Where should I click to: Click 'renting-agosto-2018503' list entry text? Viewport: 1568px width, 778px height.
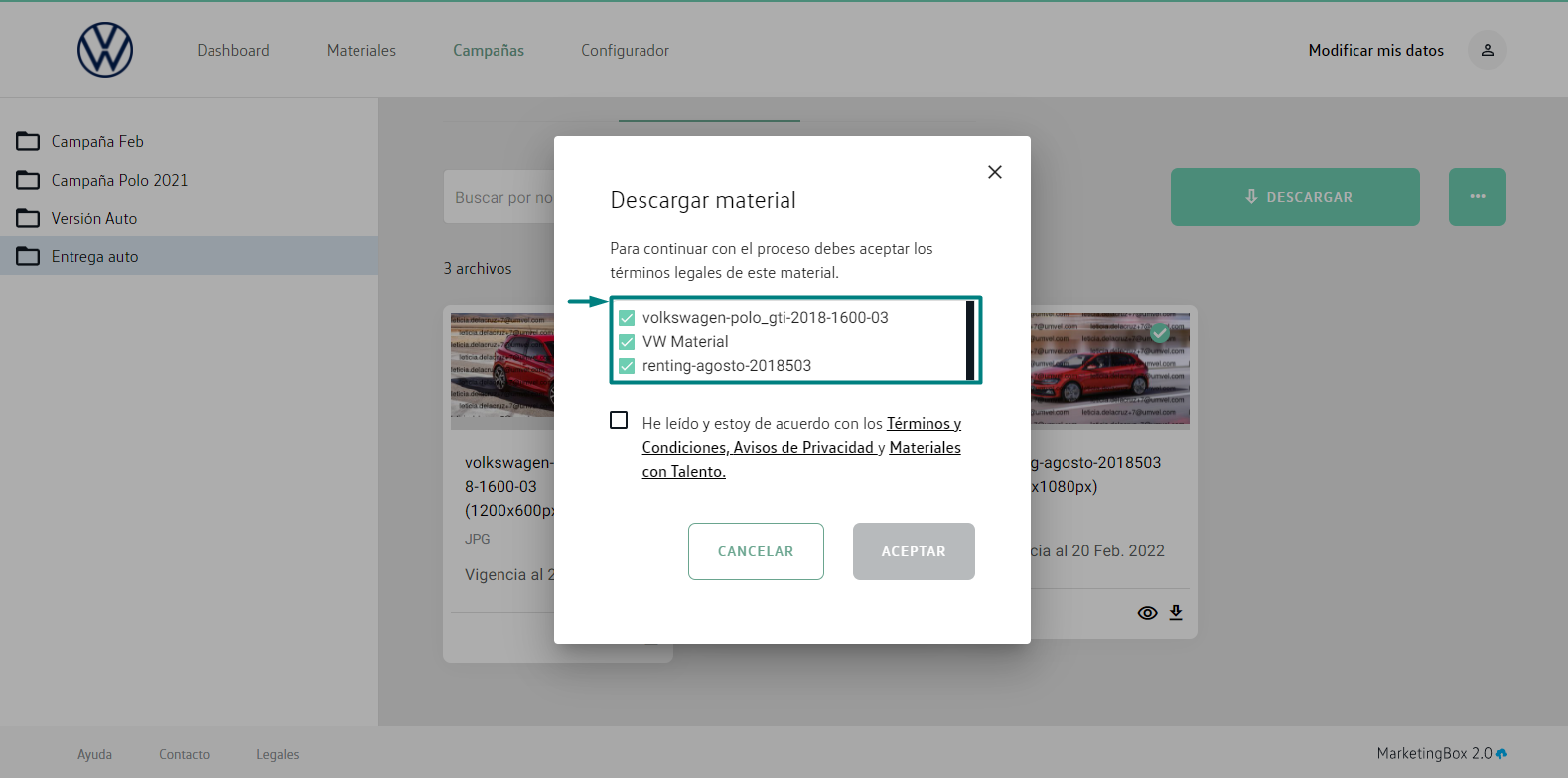(727, 366)
